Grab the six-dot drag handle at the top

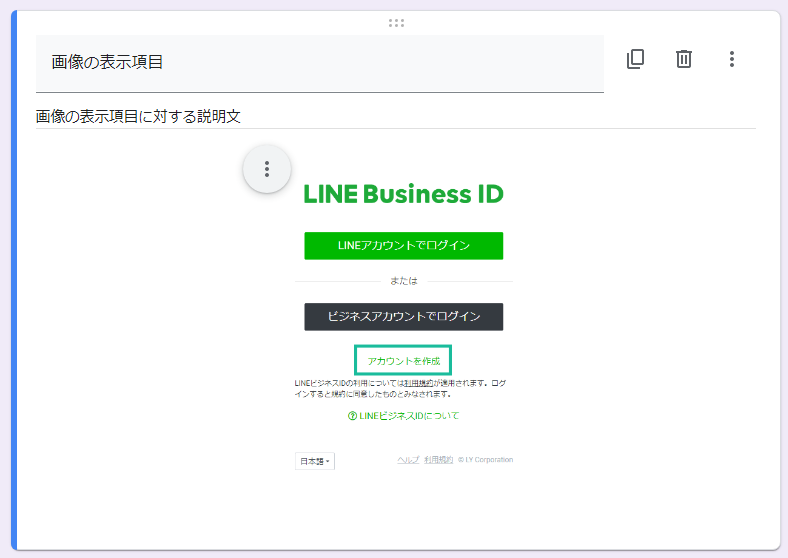coord(396,23)
